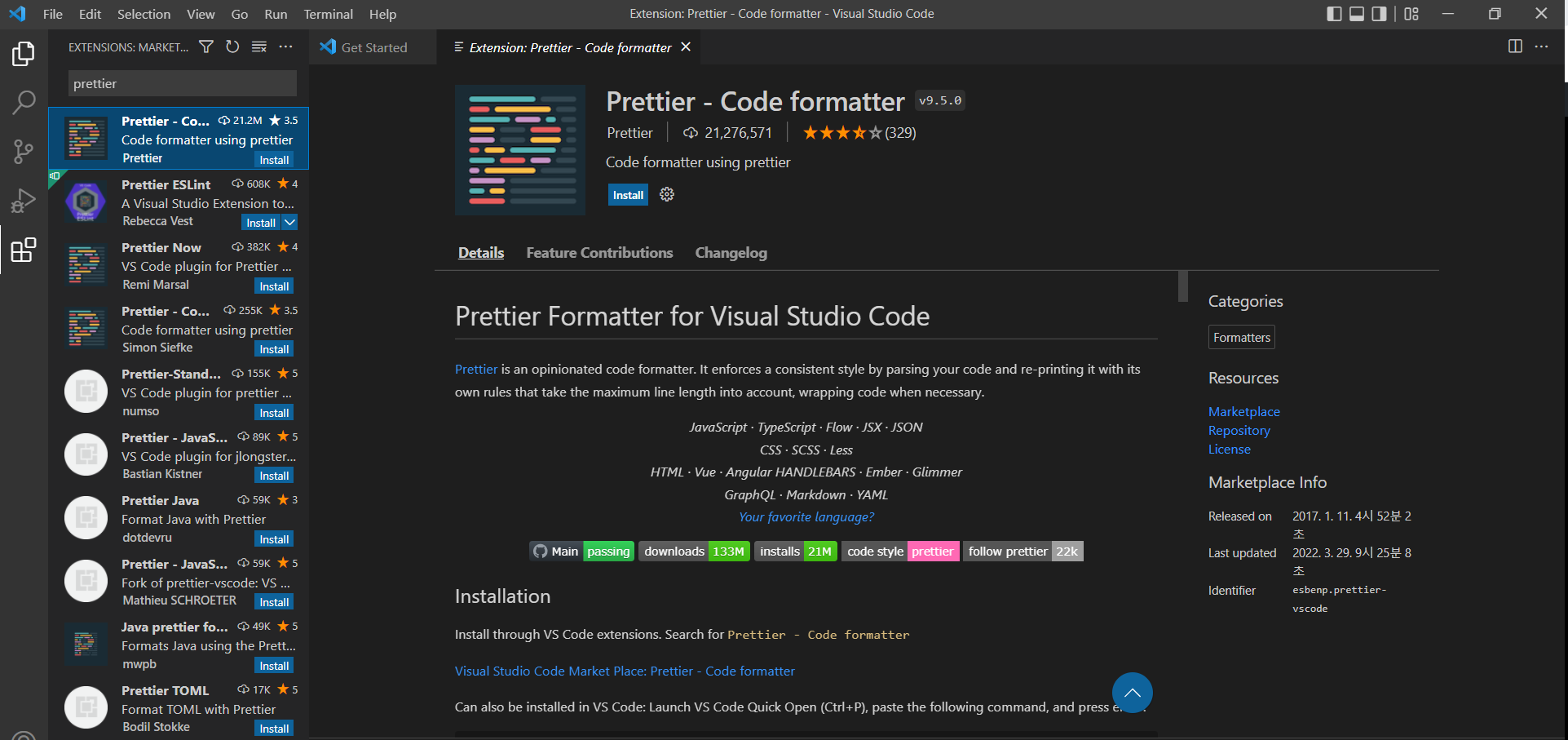Toggle primary side bar layout icon
This screenshot has width=1568, height=740.
[x=1334, y=14]
